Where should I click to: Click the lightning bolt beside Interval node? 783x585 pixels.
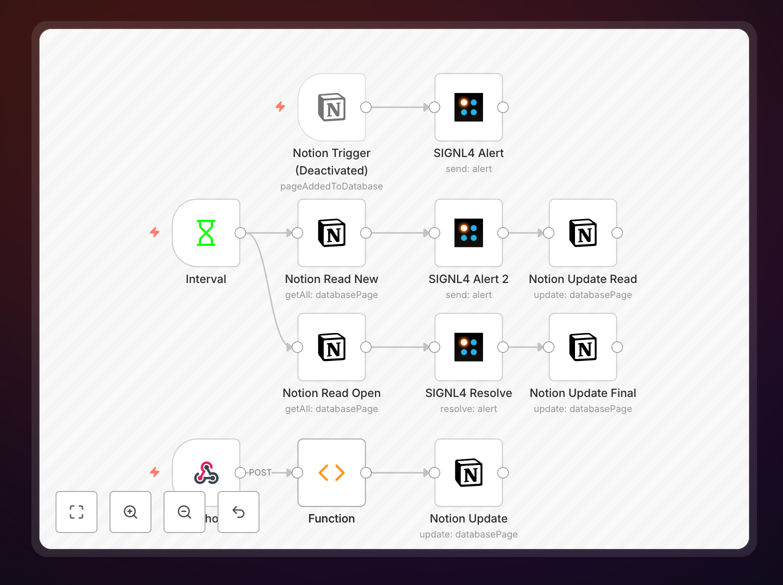(155, 232)
